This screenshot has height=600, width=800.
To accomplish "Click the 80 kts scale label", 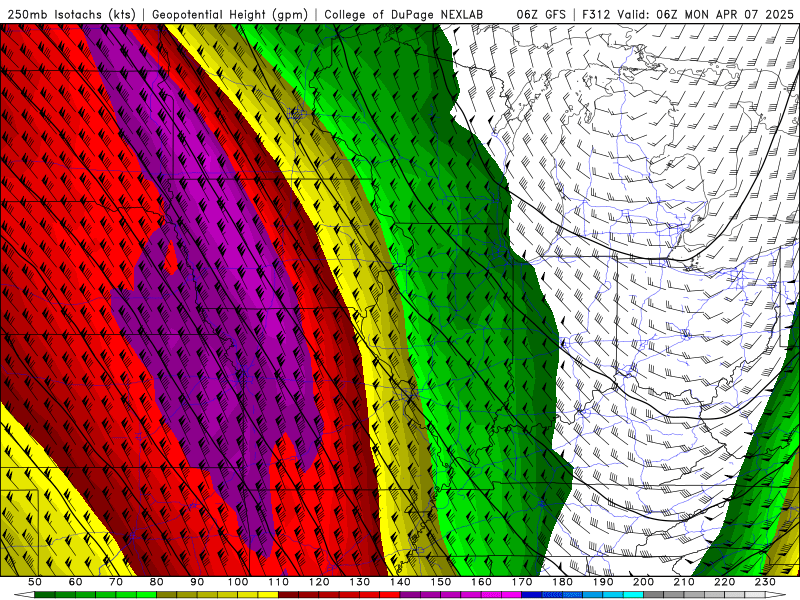I will coord(157,582).
